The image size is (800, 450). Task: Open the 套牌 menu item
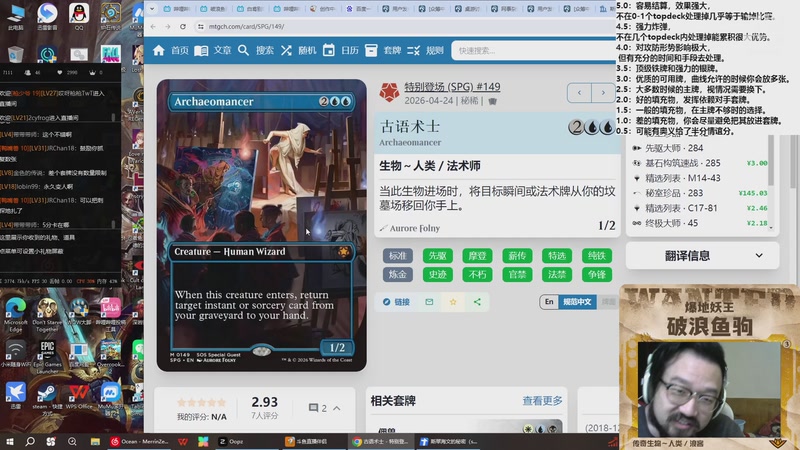[392, 51]
